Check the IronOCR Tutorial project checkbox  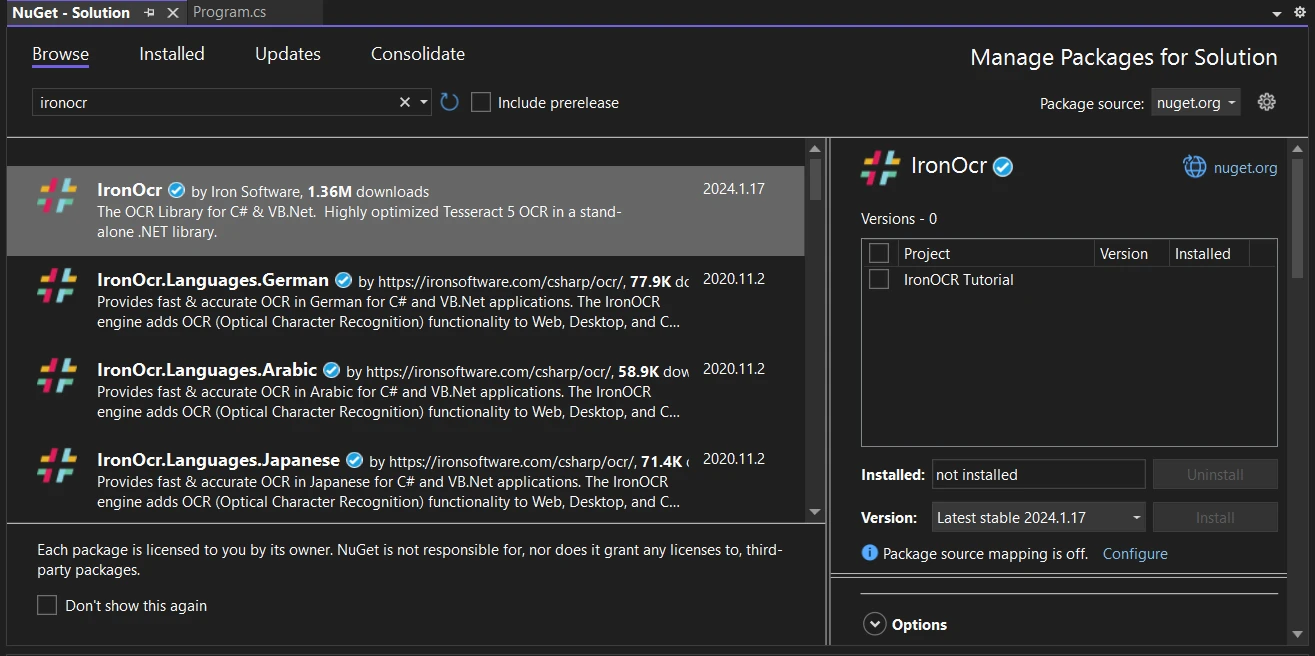(x=879, y=280)
